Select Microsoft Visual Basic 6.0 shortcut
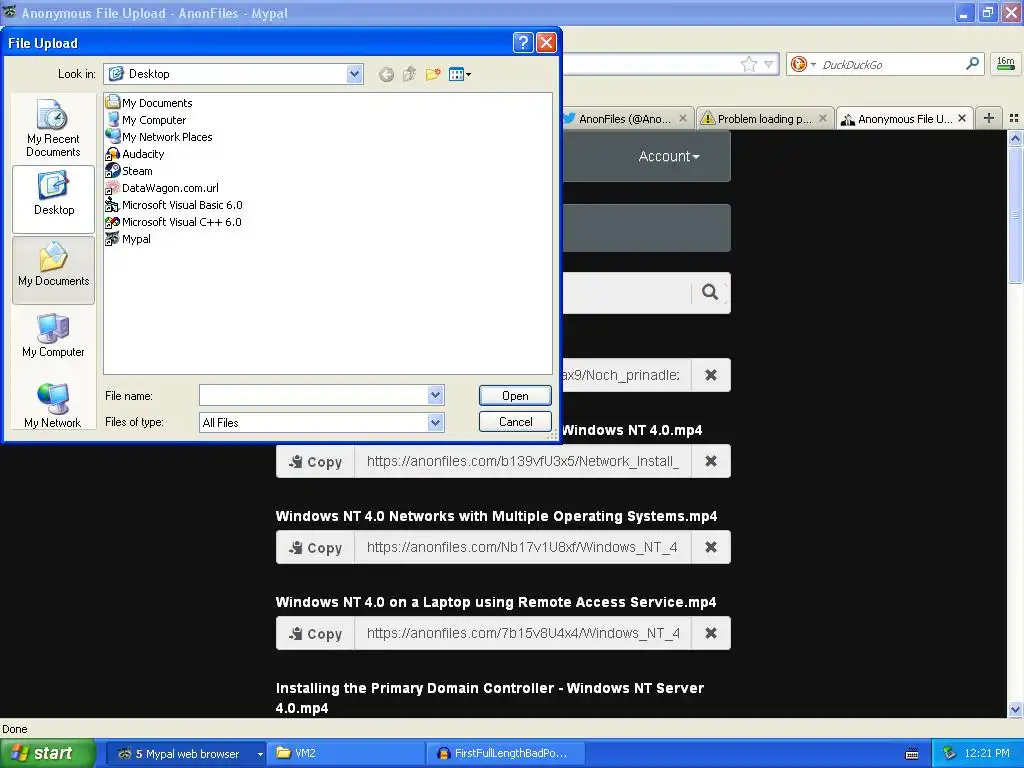This screenshot has height=768, width=1024. click(174, 204)
